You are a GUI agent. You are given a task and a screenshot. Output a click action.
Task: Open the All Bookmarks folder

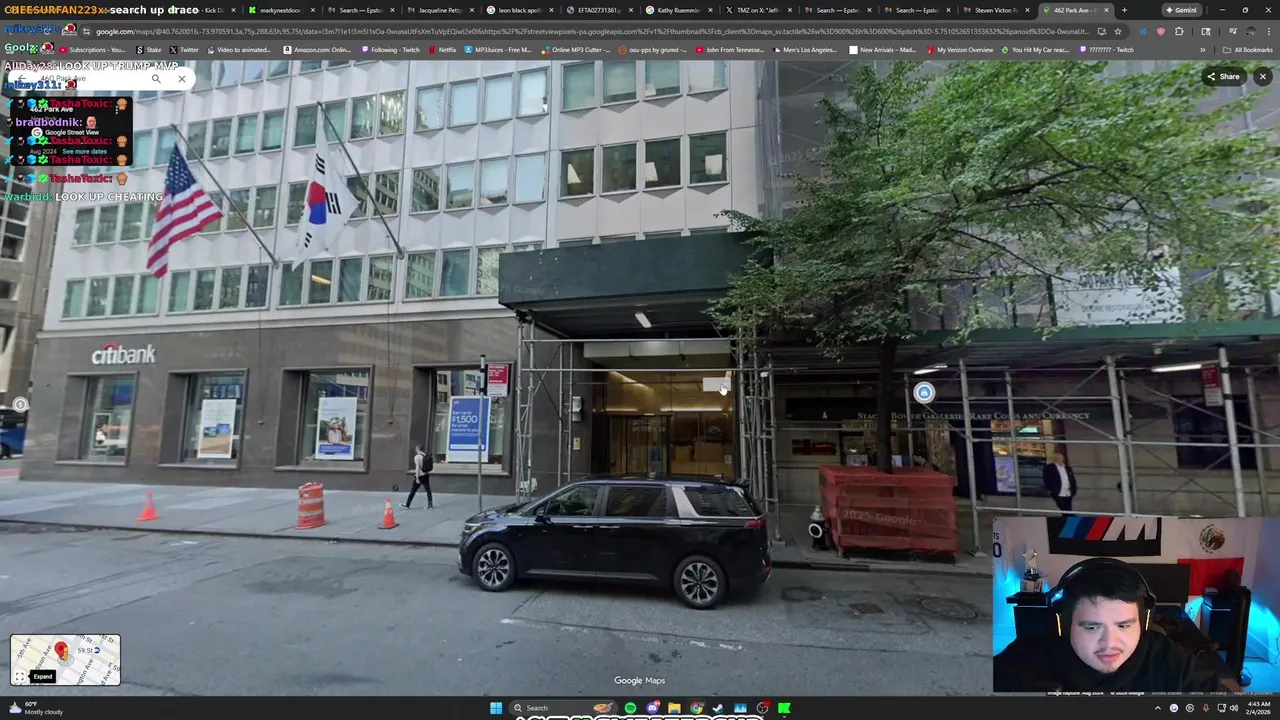click(x=1249, y=50)
